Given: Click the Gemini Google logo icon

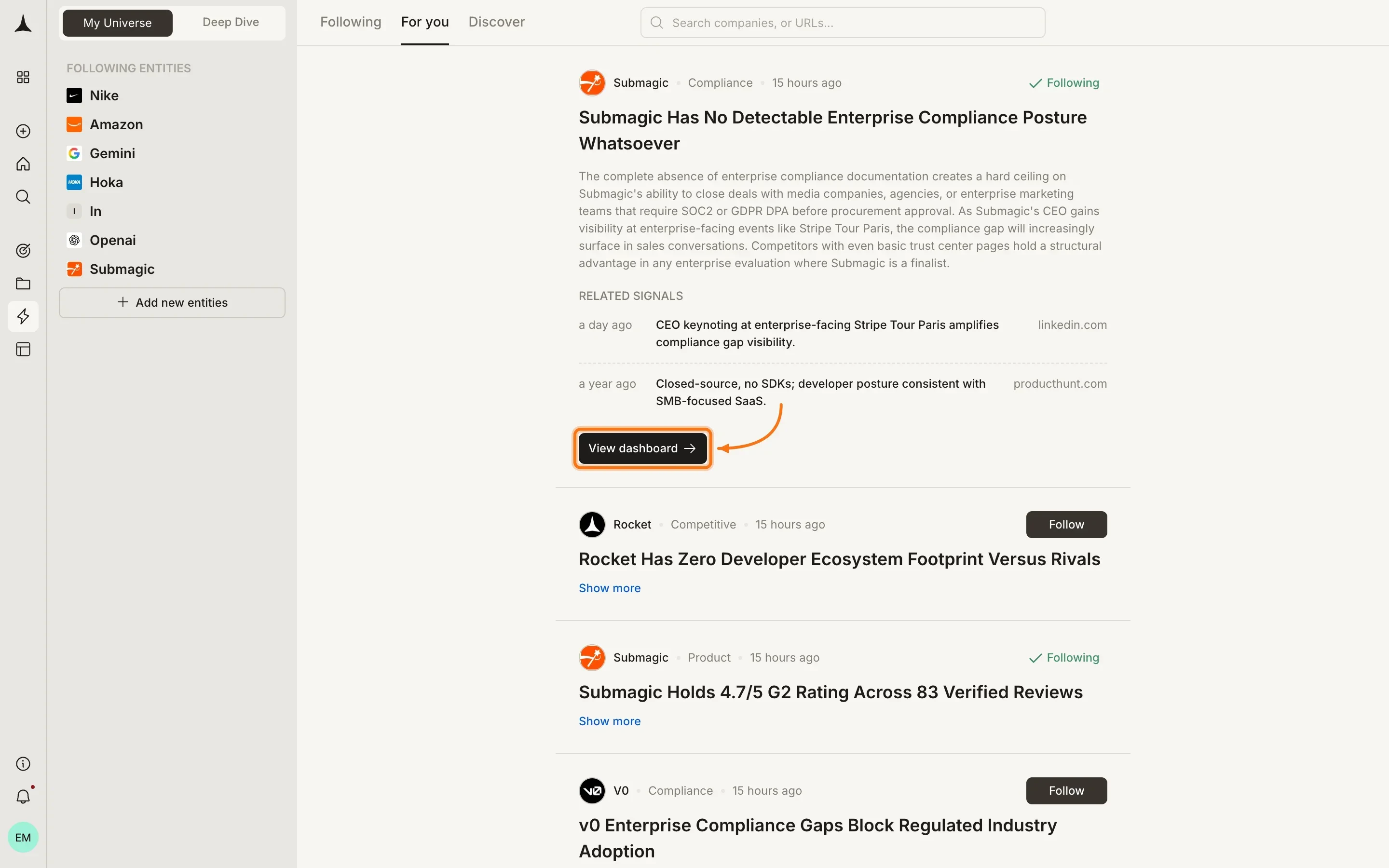Looking at the screenshot, I should click(x=74, y=153).
